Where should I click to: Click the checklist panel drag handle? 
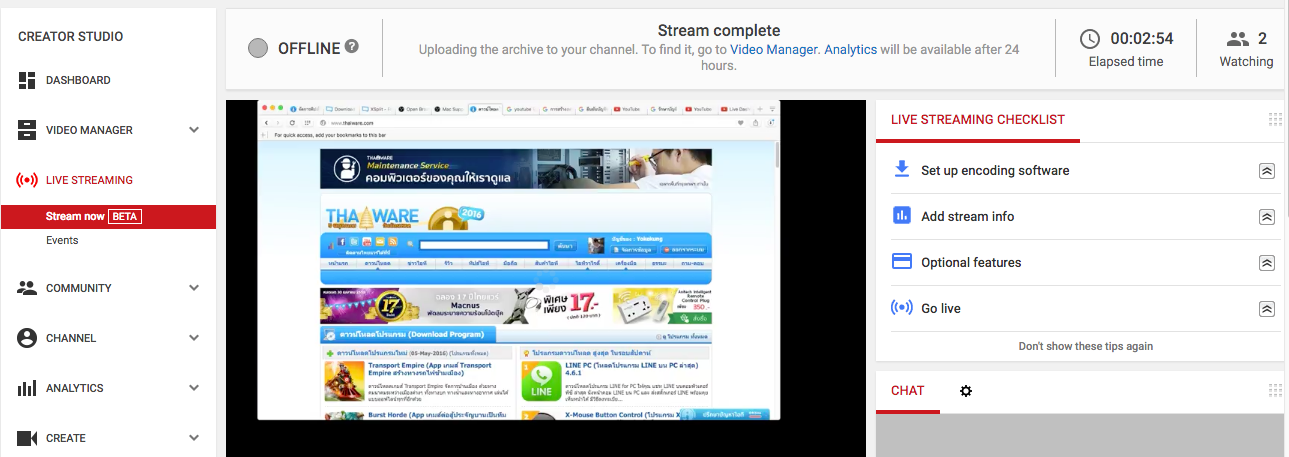tap(1275, 120)
